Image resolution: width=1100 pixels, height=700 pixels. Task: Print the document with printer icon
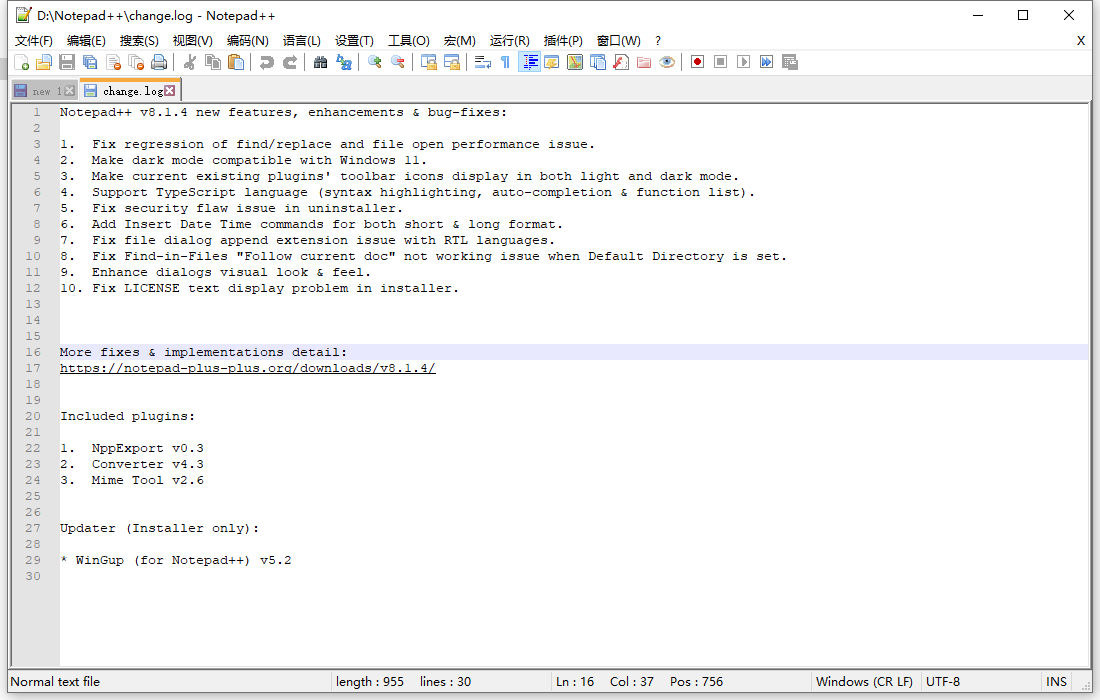(160, 62)
